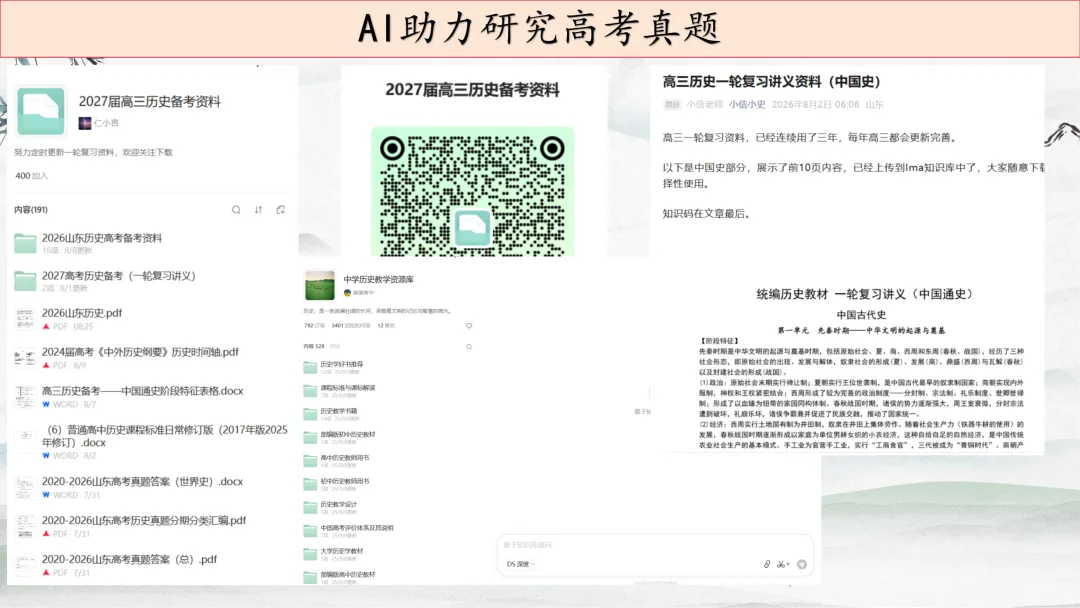
Task: Open DS 深度 model dropdown
Action: point(521,564)
